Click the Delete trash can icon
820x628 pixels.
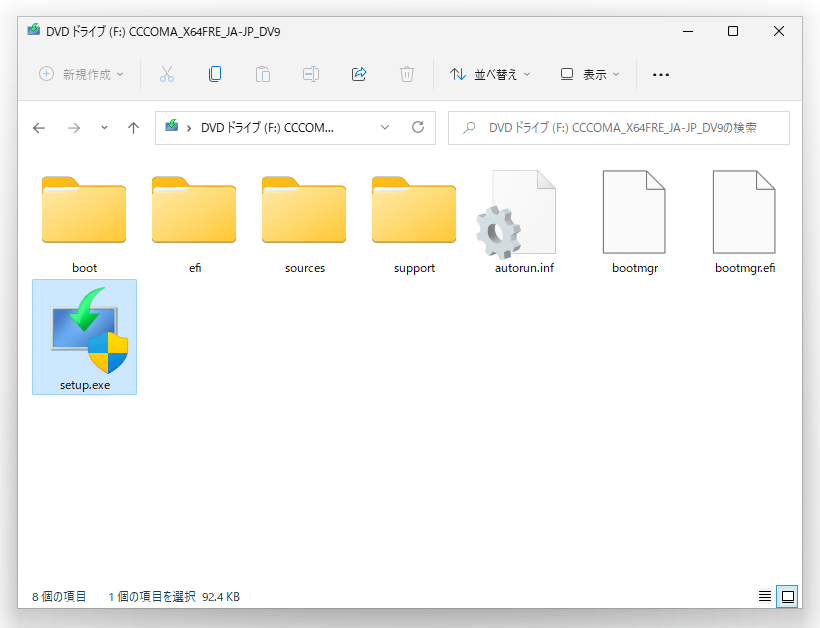pos(407,74)
